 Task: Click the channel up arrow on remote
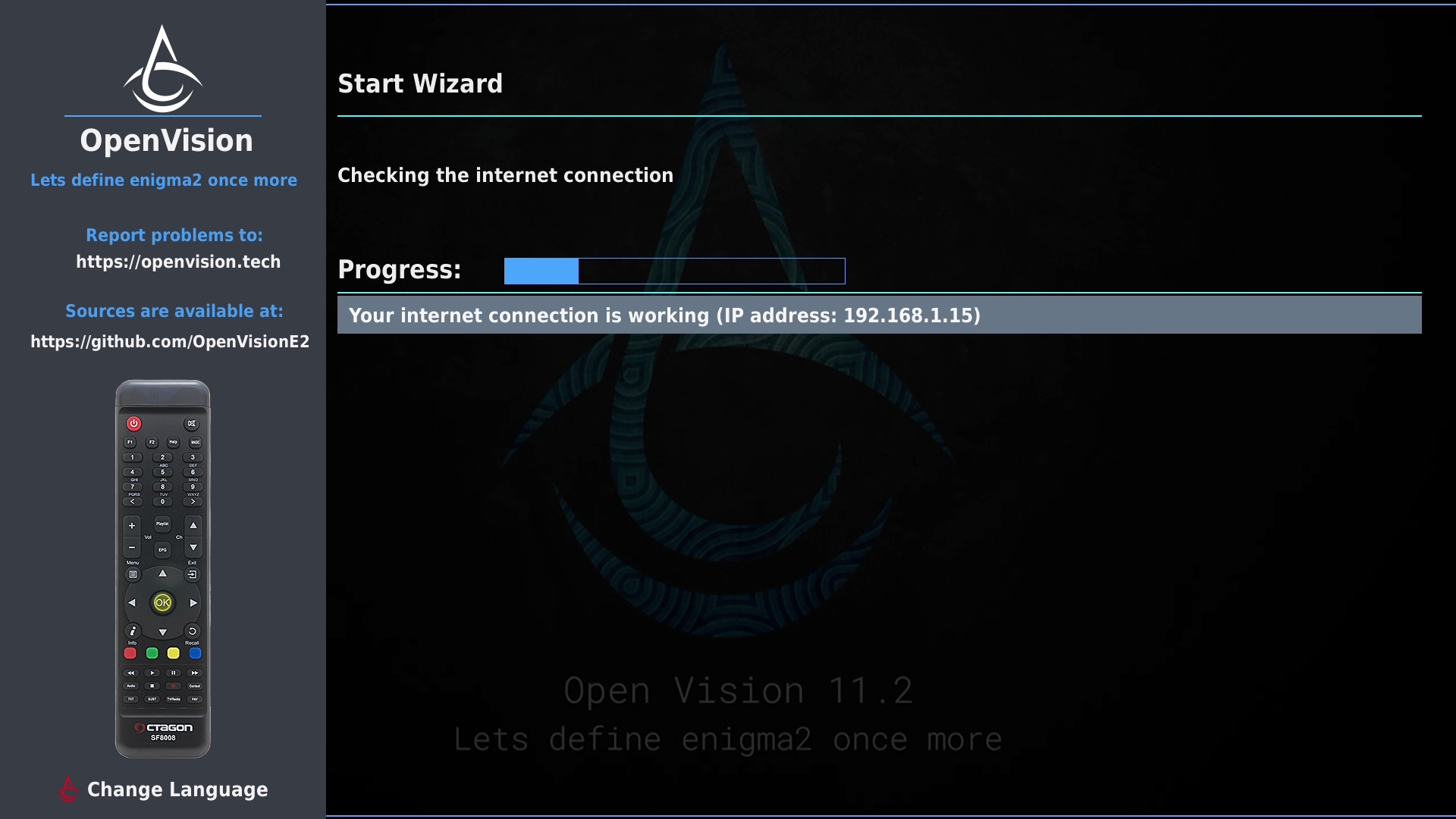(193, 525)
